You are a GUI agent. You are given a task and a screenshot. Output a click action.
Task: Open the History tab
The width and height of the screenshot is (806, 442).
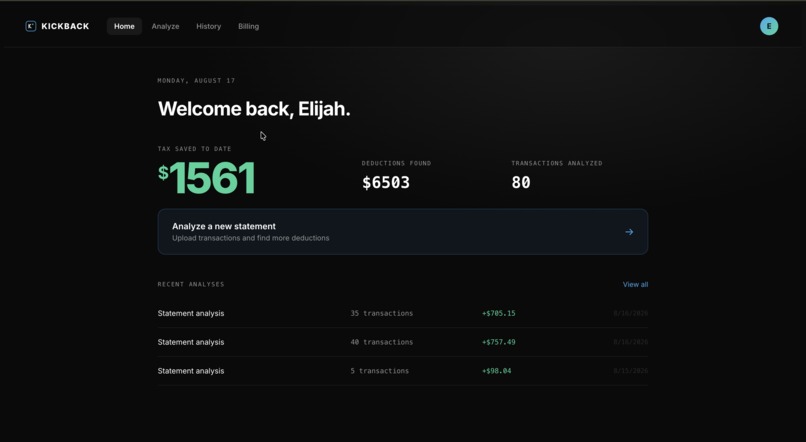click(x=209, y=26)
